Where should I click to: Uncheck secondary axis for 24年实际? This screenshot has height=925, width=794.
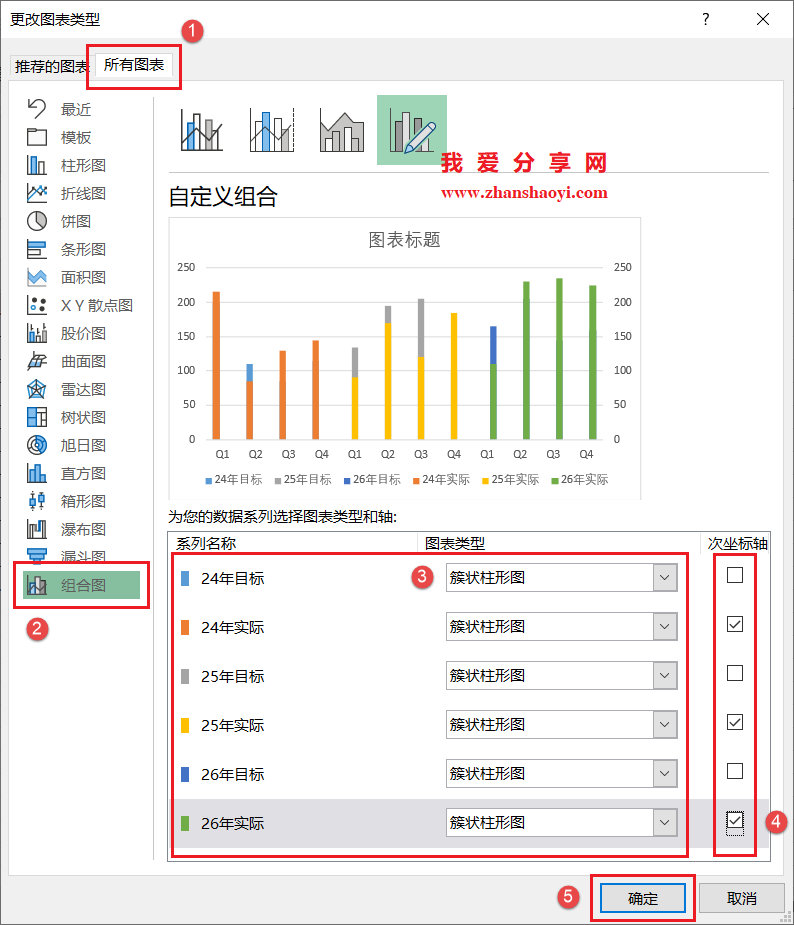point(734,624)
